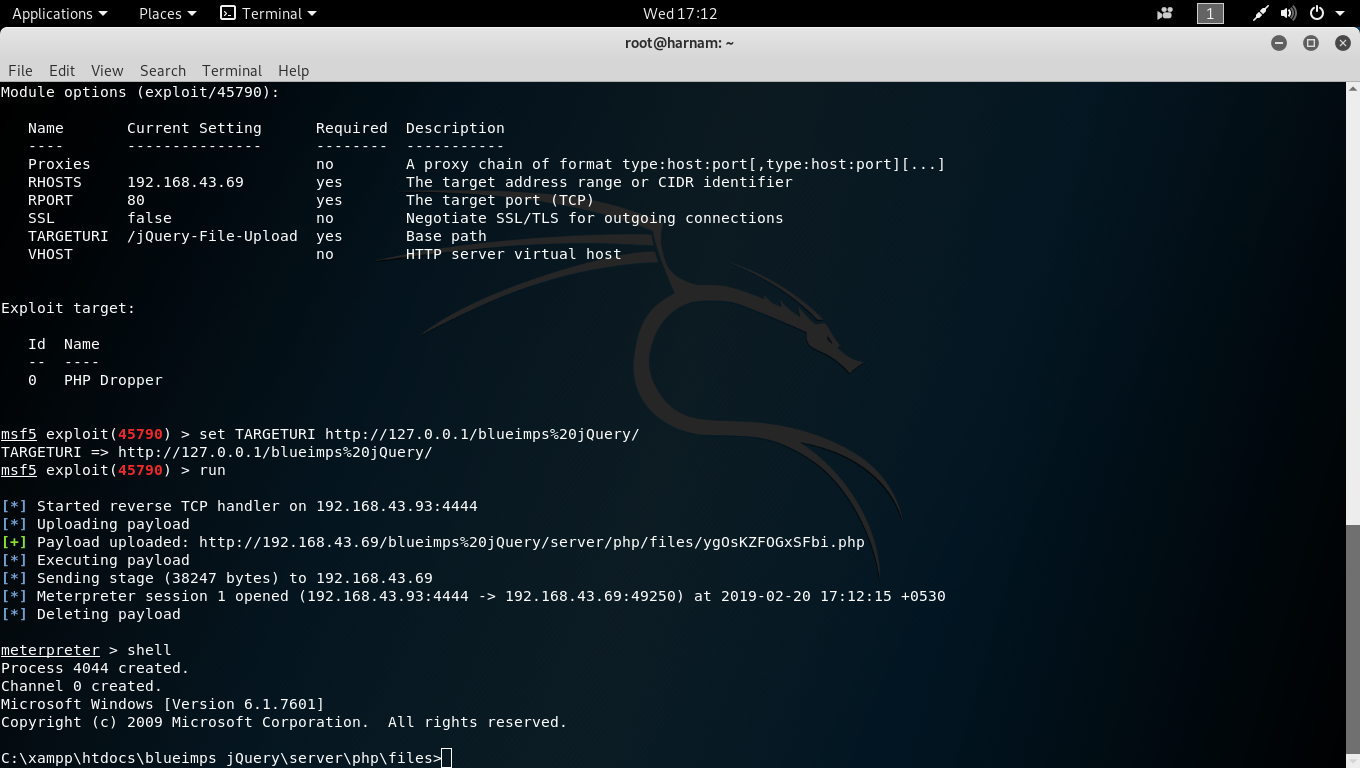
Task: Open the Search menu
Action: click(163, 70)
